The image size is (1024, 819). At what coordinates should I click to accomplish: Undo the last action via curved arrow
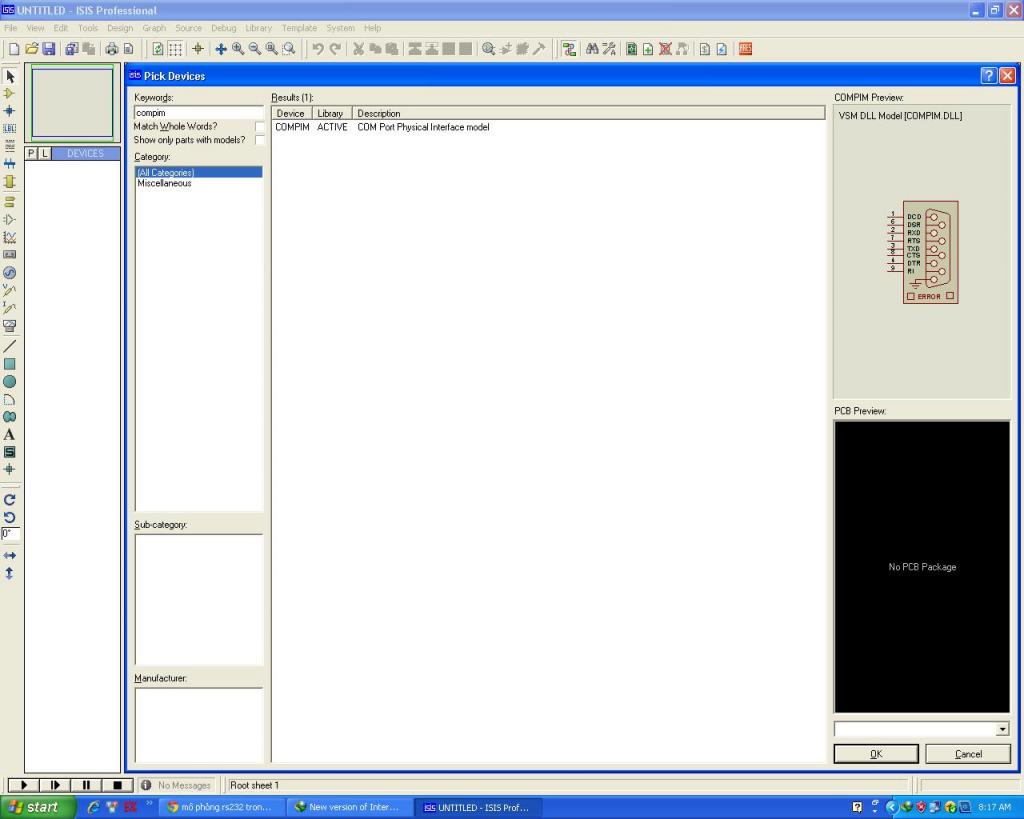pos(318,49)
